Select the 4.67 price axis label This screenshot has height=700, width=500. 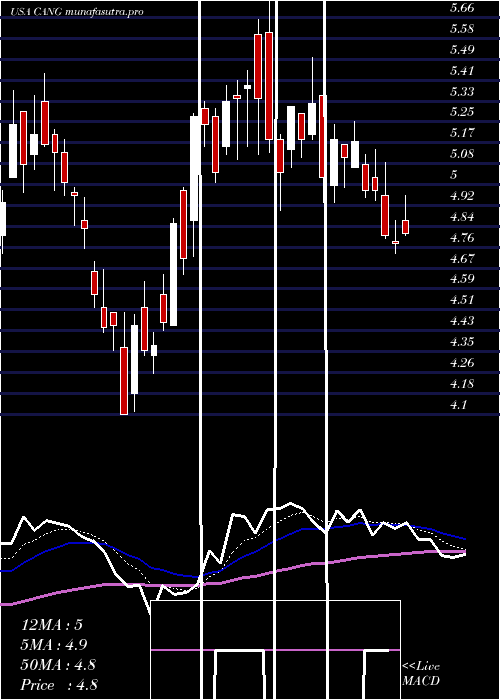462,258
